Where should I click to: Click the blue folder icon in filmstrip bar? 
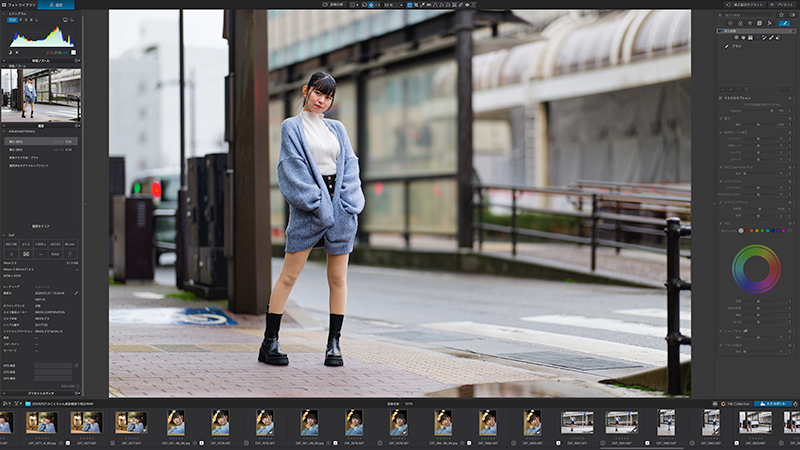(x=28, y=404)
